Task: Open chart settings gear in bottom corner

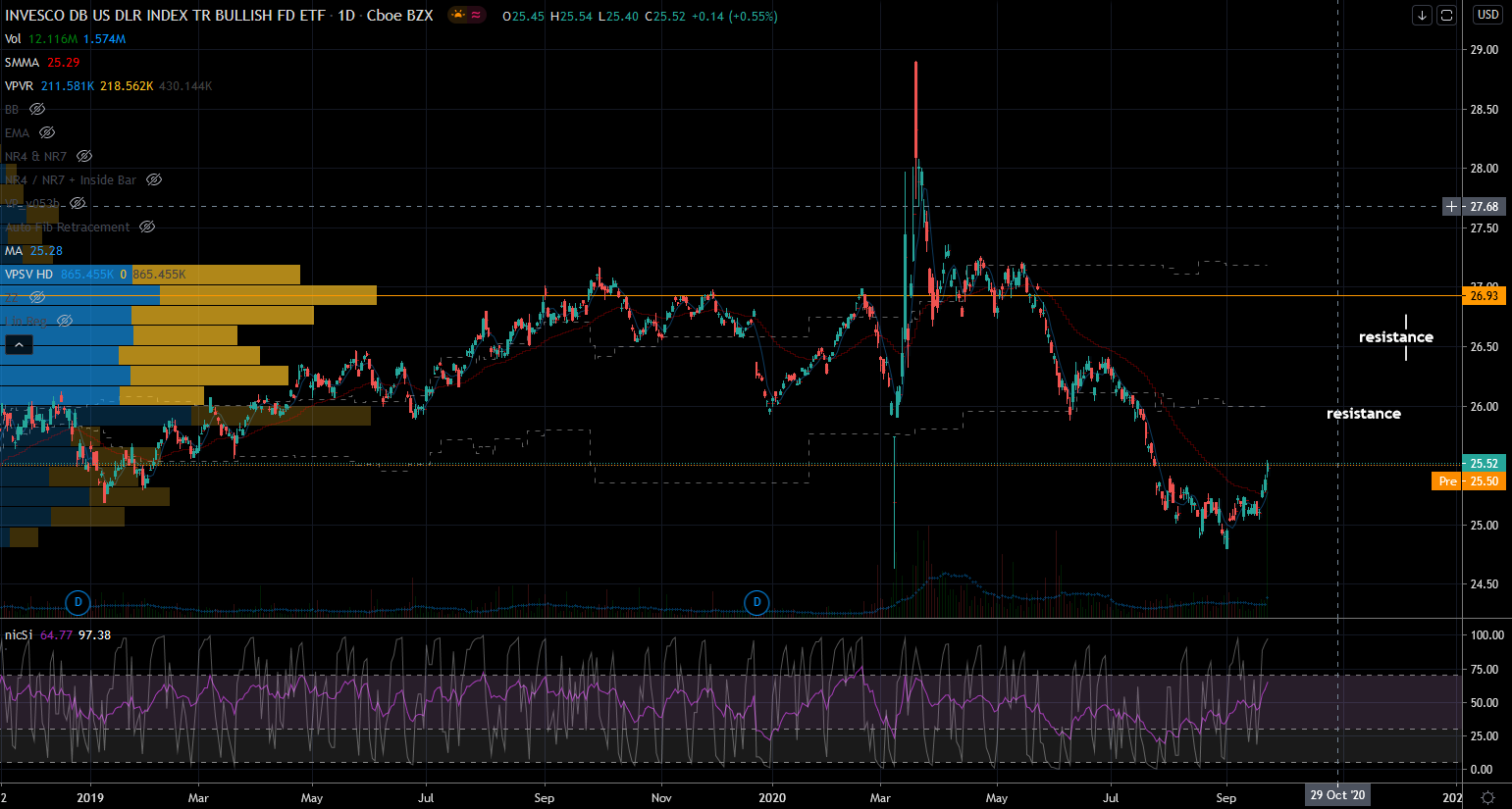Action: click(x=1487, y=796)
